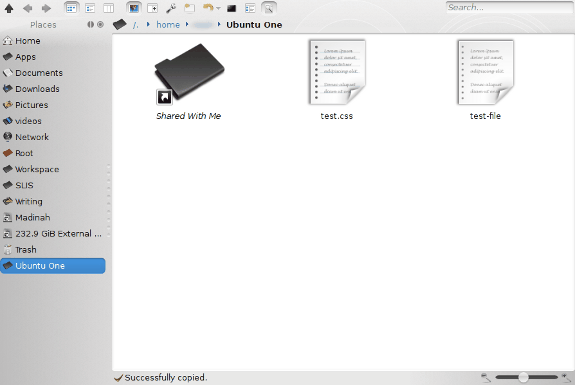Toggle split view in the toolbar
This screenshot has width=575, height=385.
pyautogui.click(x=153, y=8)
